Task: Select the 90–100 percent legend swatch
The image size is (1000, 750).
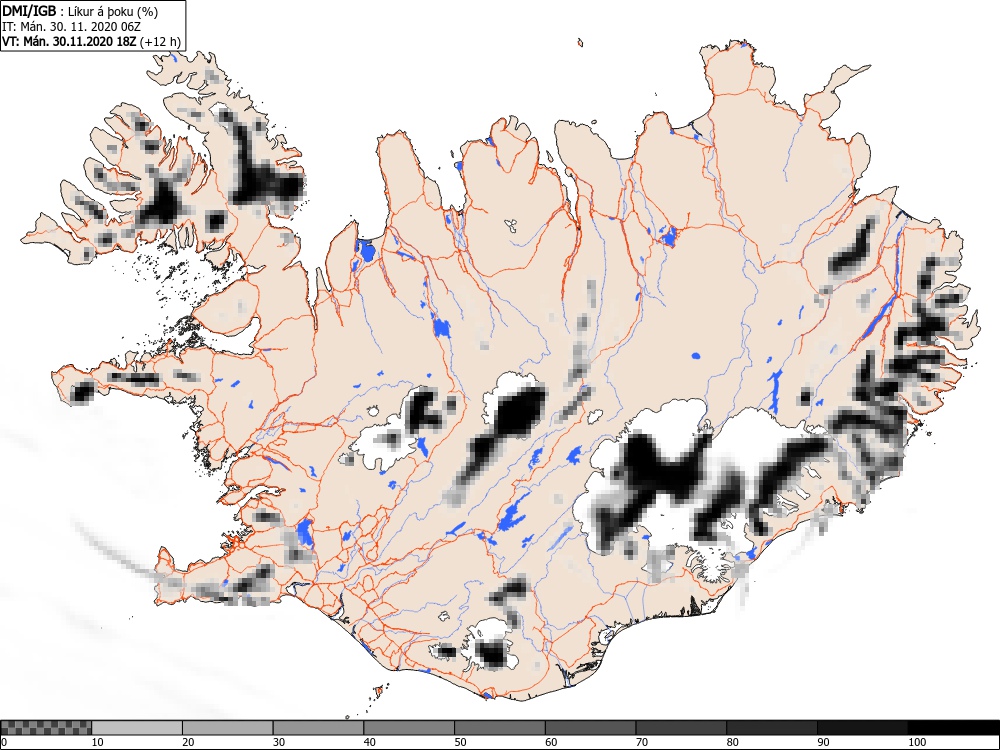Action: pos(862,728)
